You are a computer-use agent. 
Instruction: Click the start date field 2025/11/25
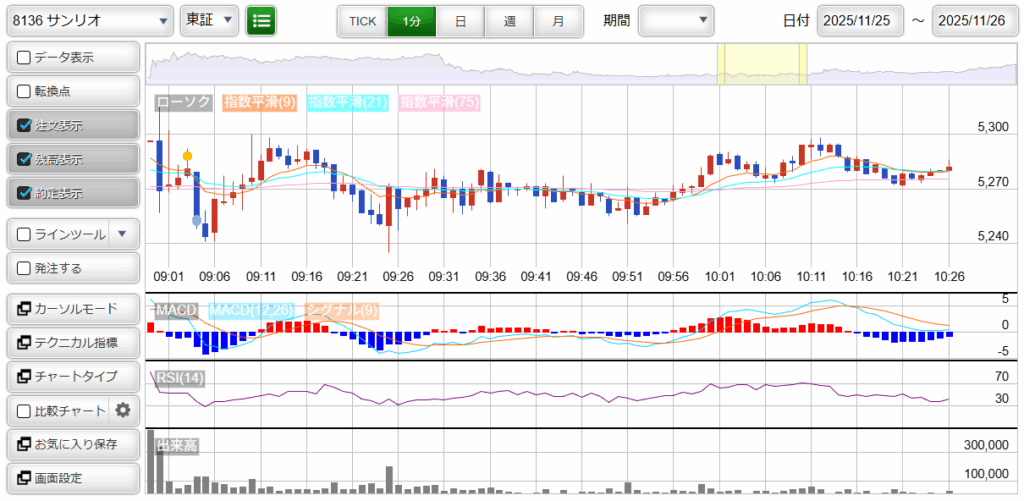[x=859, y=20]
